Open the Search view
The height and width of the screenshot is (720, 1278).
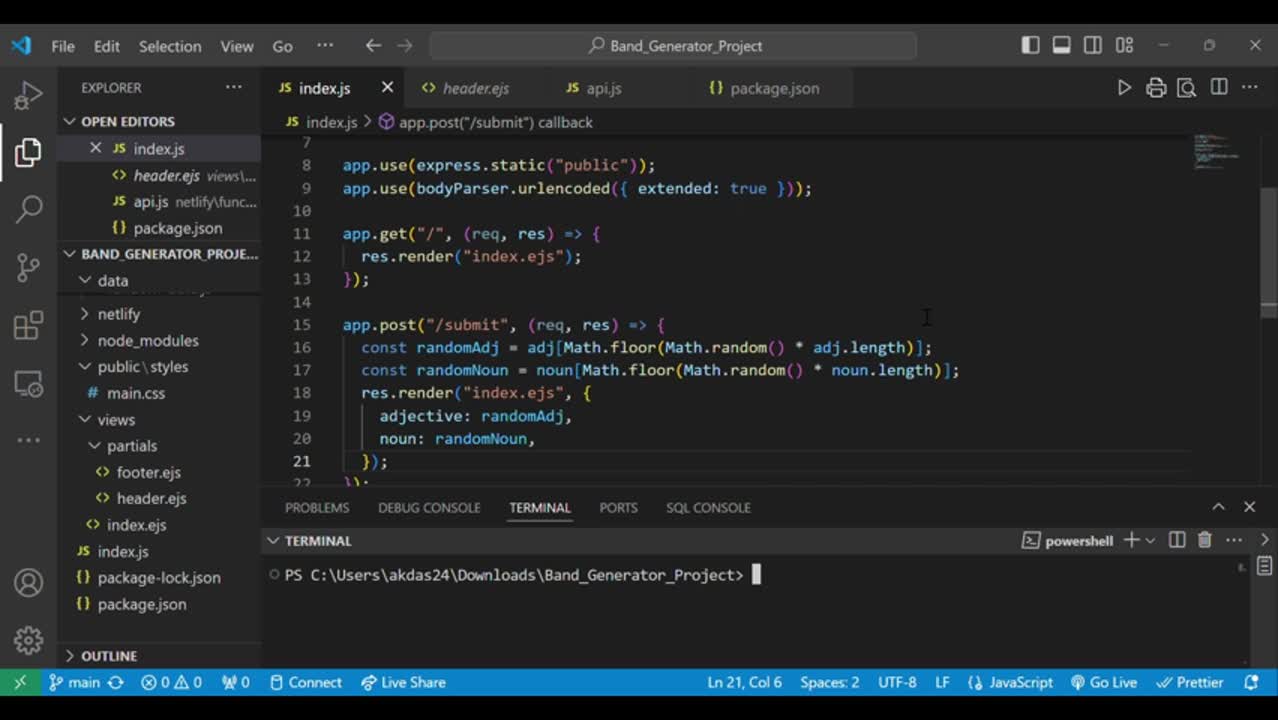[x=28, y=209]
